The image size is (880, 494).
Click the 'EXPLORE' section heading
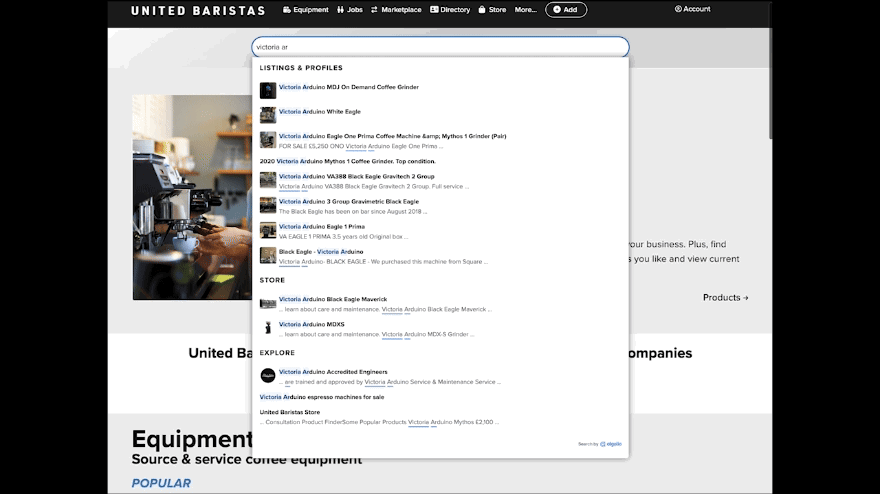(x=277, y=353)
